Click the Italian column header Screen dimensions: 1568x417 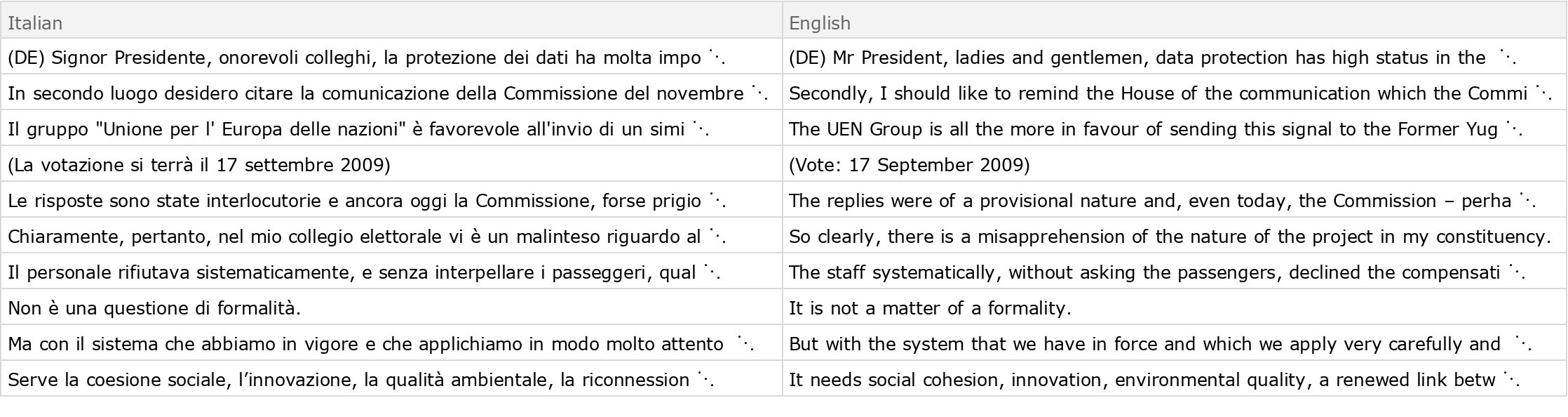[35, 23]
